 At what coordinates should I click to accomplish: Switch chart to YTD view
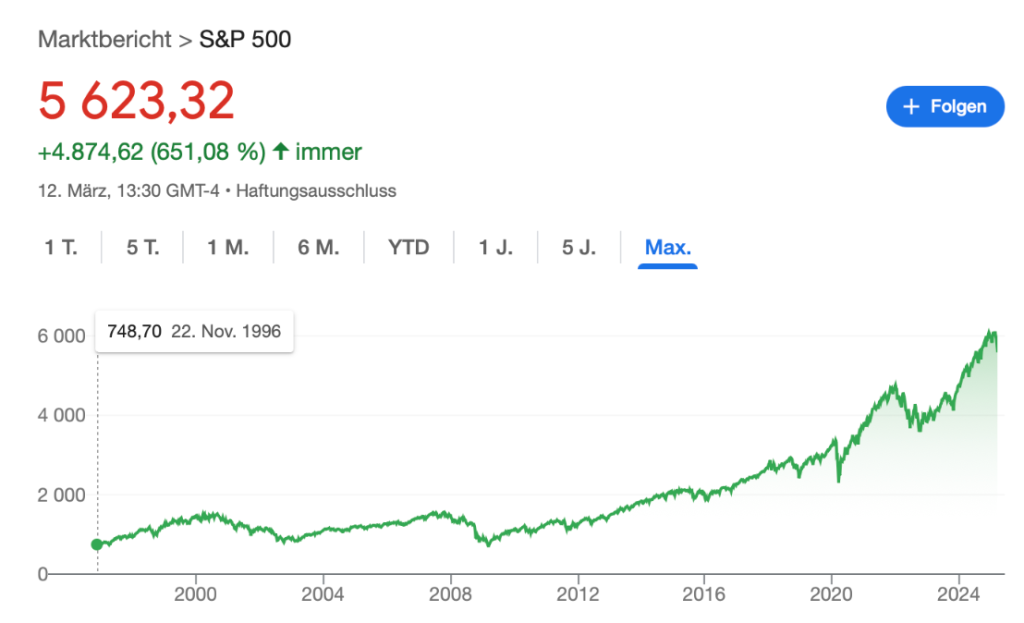click(x=408, y=247)
